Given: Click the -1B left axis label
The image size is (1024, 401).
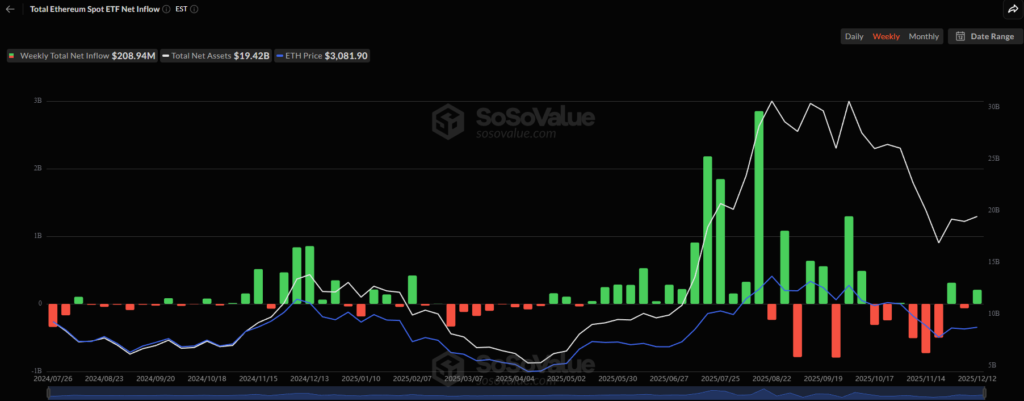Looking at the screenshot, I should [37, 371].
